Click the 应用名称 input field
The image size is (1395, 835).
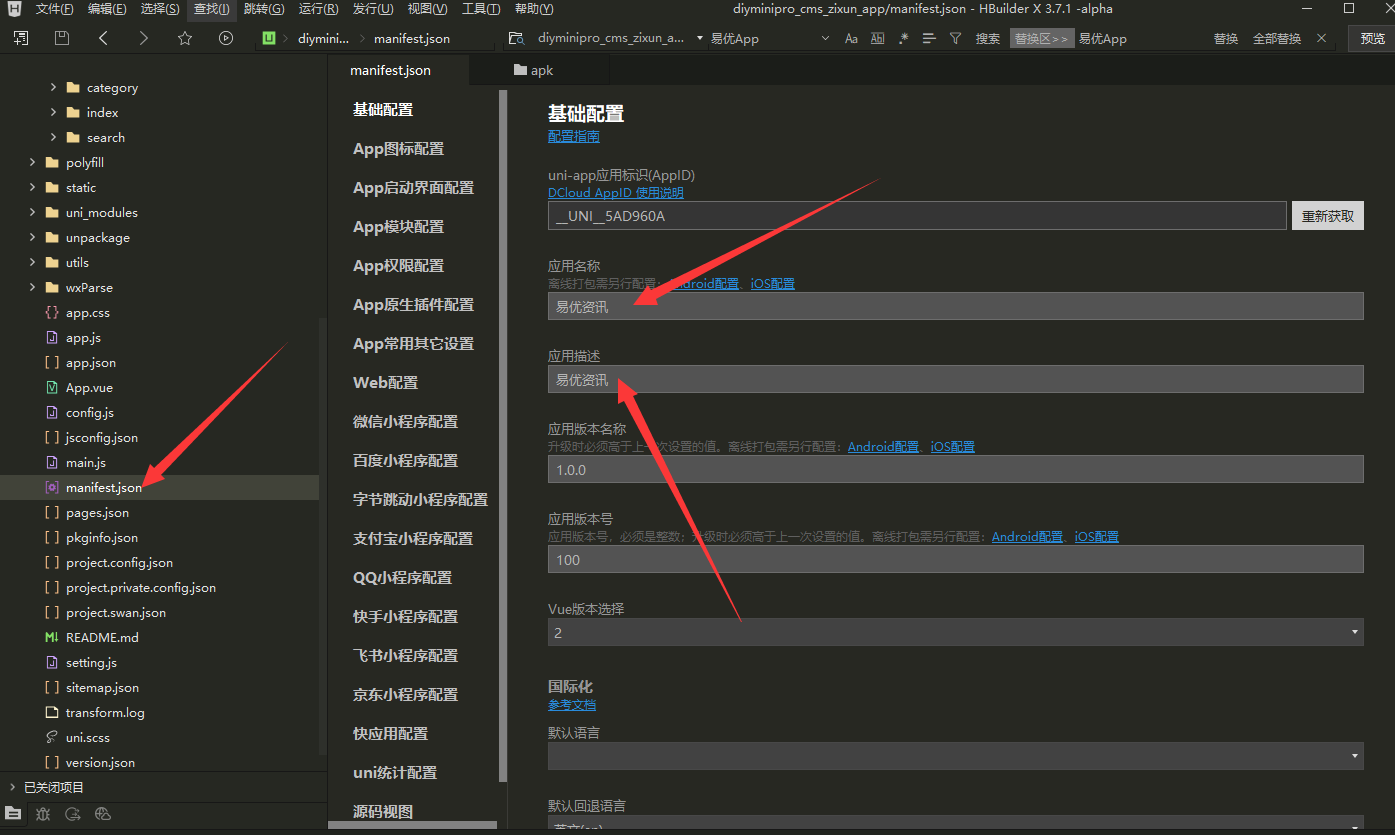coord(955,306)
